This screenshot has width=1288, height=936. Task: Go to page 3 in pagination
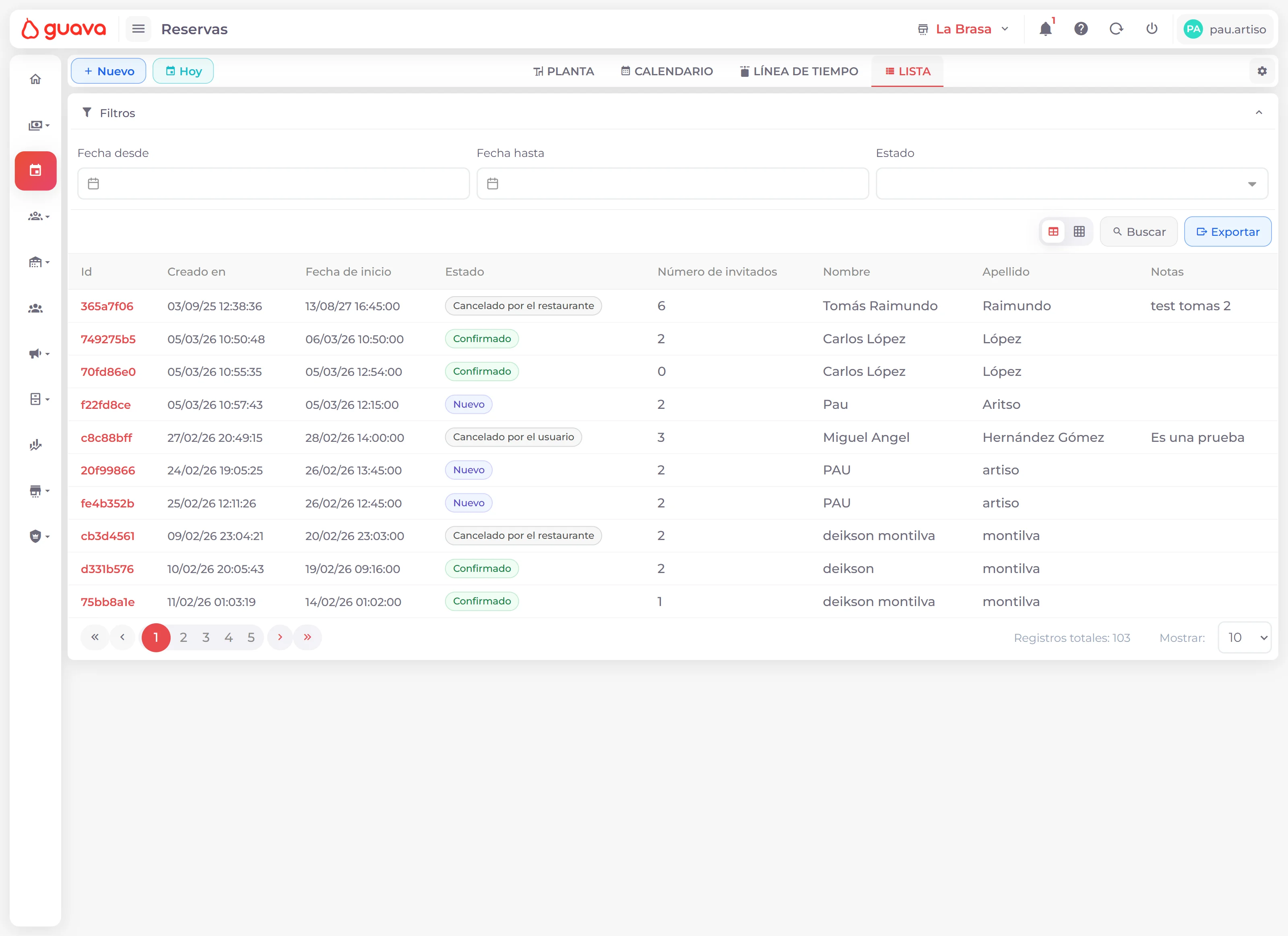tap(206, 637)
